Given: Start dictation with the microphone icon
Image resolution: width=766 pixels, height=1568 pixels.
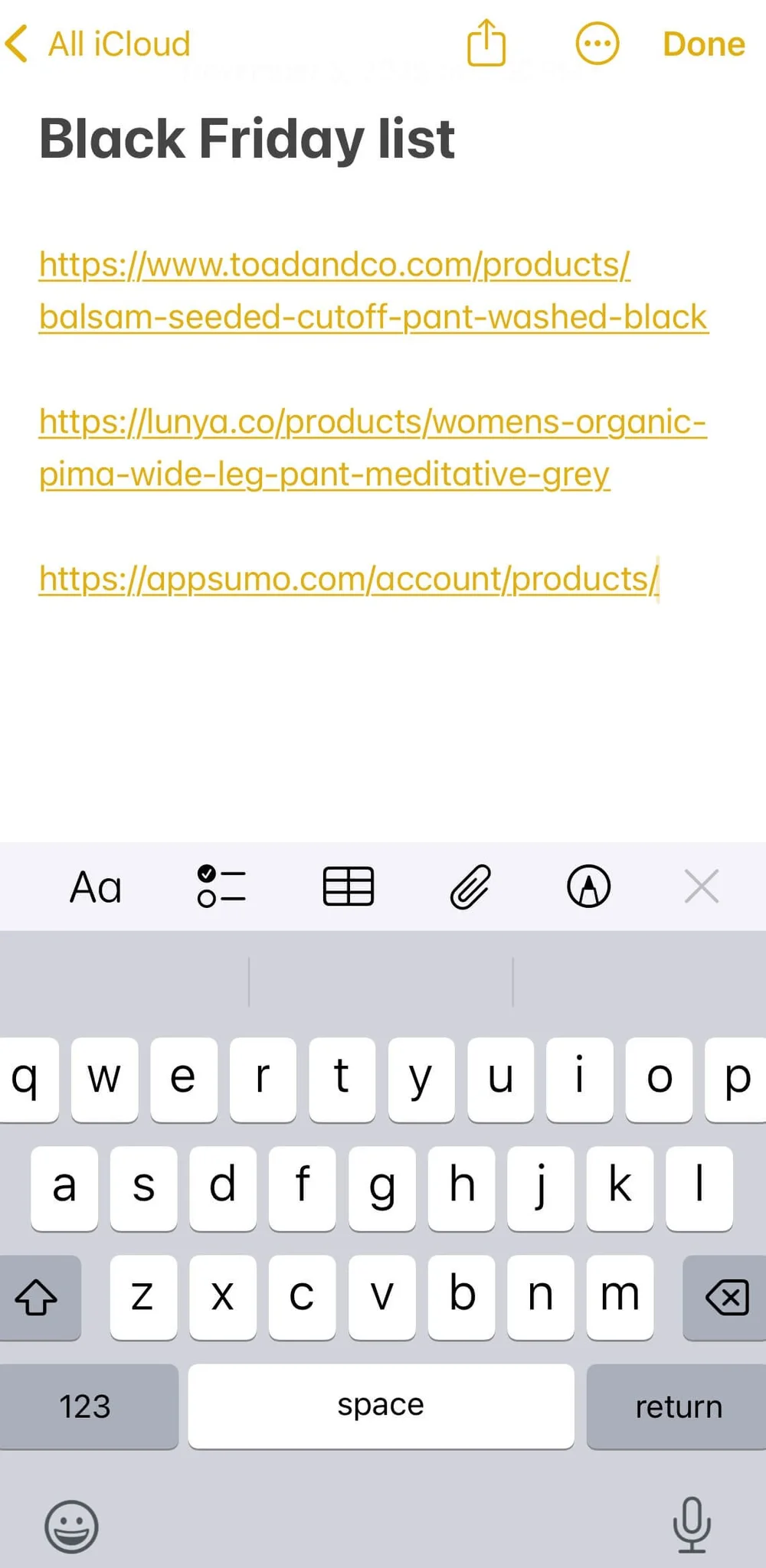Looking at the screenshot, I should click(692, 1524).
